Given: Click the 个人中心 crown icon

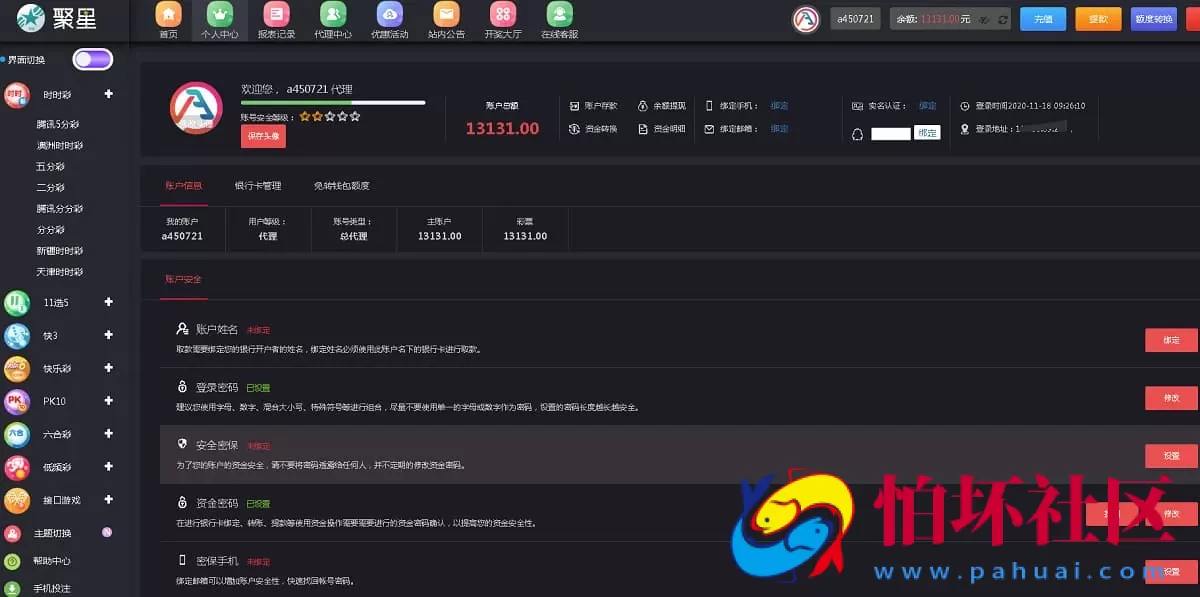Looking at the screenshot, I should [222, 15].
